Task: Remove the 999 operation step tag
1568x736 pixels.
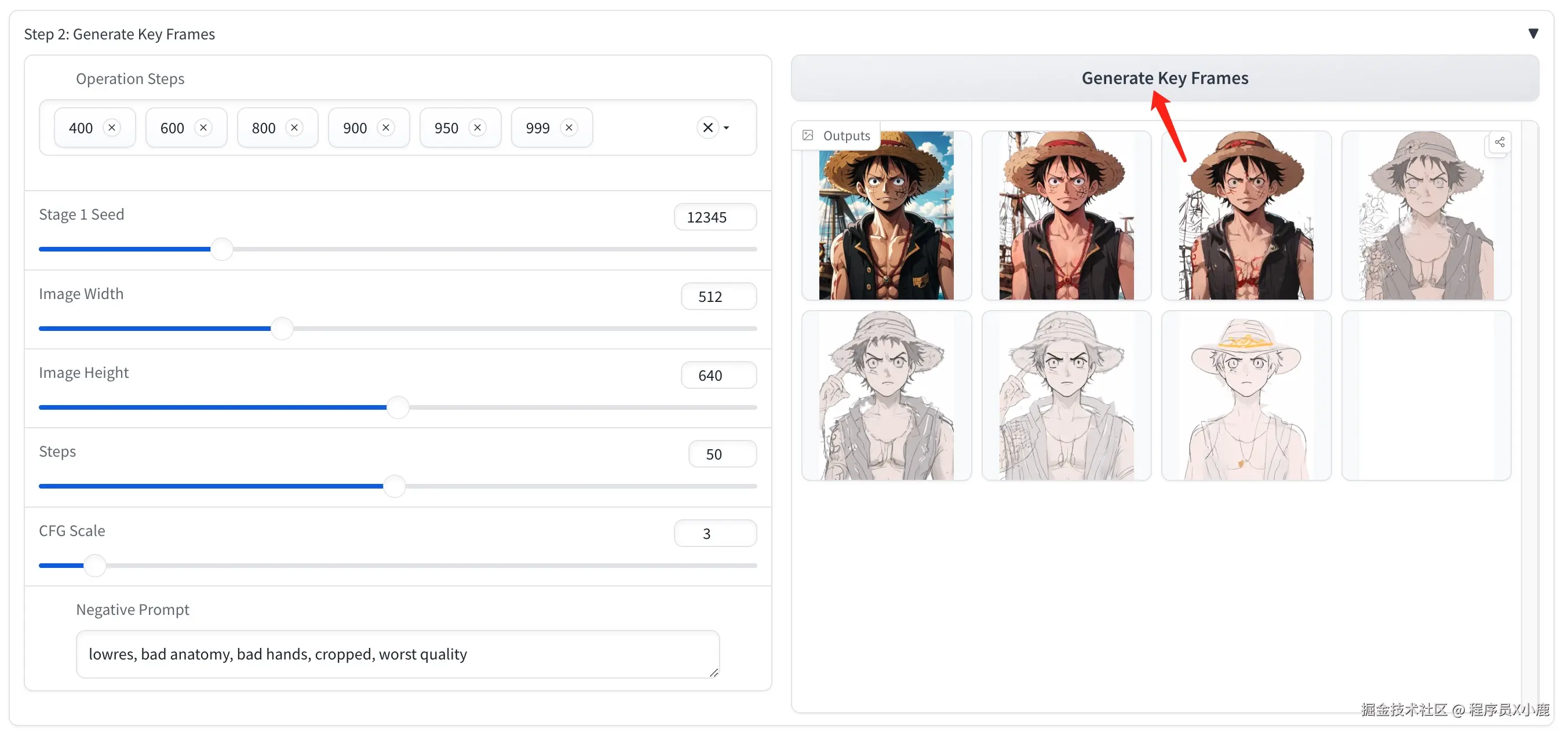Action: (x=569, y=127)
